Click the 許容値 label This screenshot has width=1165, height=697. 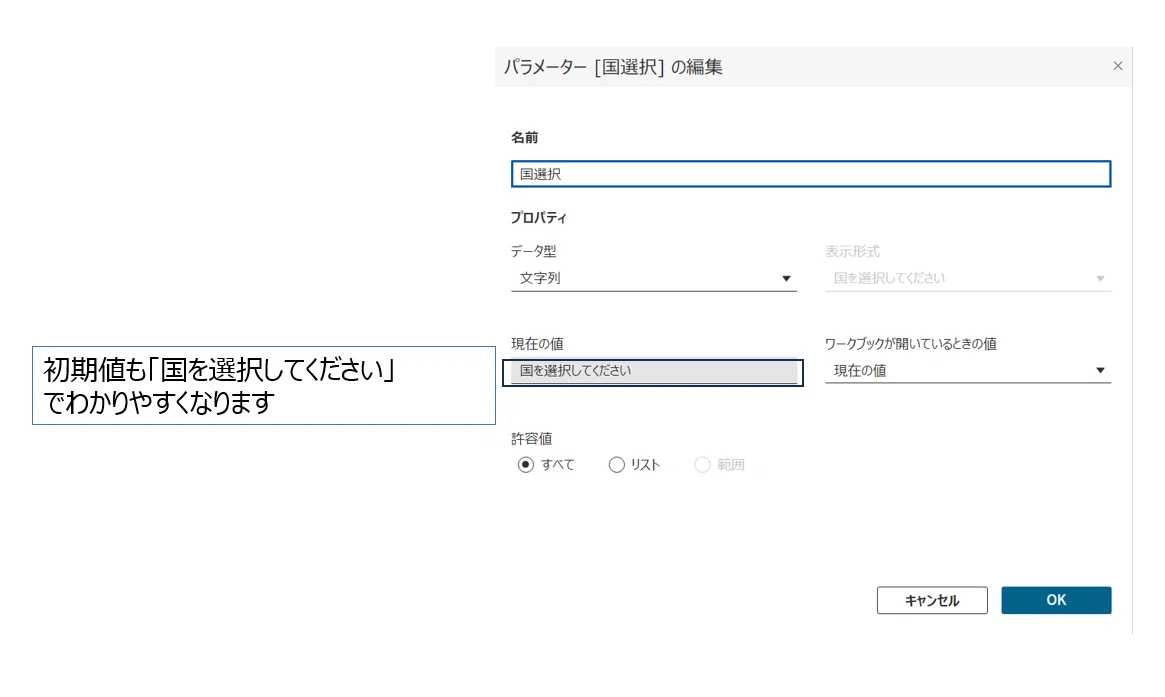531,438
